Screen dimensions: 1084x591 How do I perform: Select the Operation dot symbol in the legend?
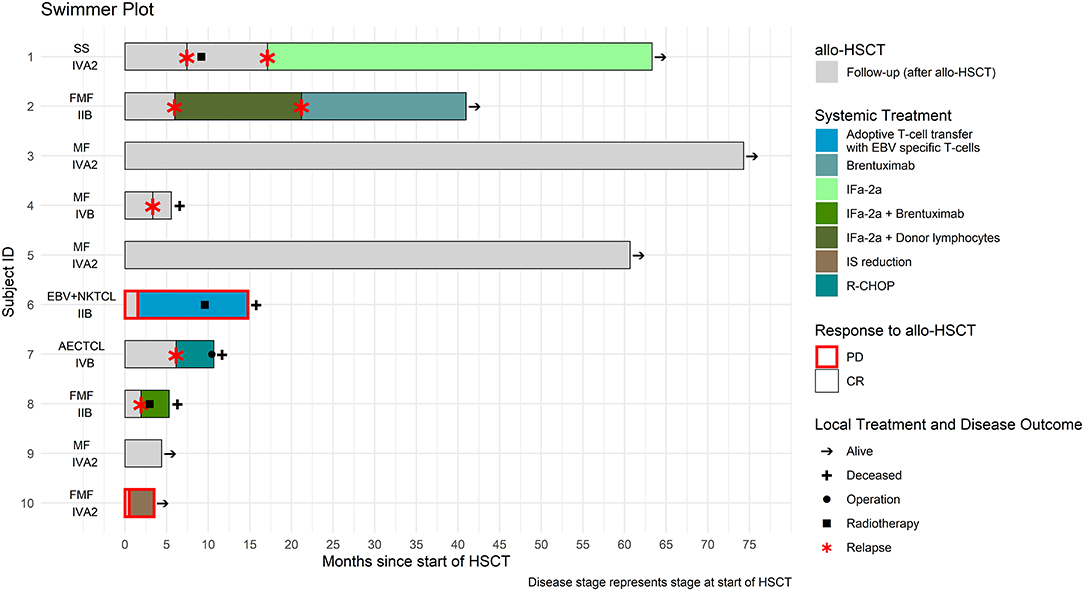(x=826, y=500)
